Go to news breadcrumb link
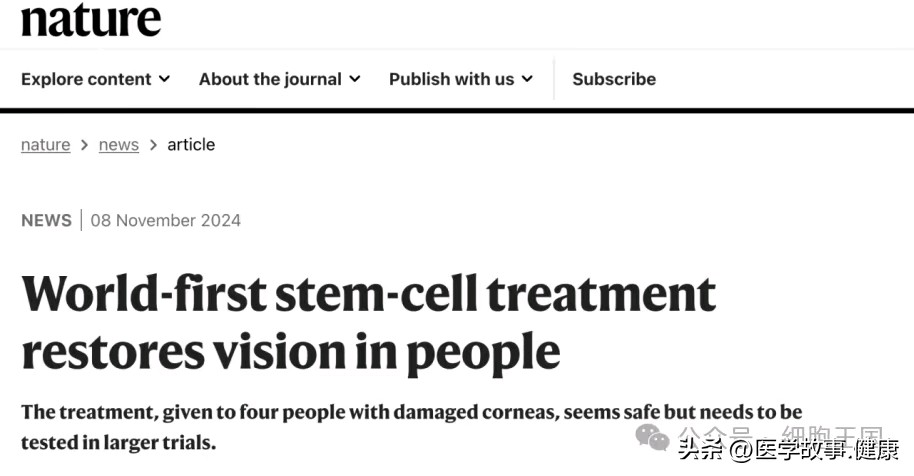The image size is (914, 476). click(119, 144)
